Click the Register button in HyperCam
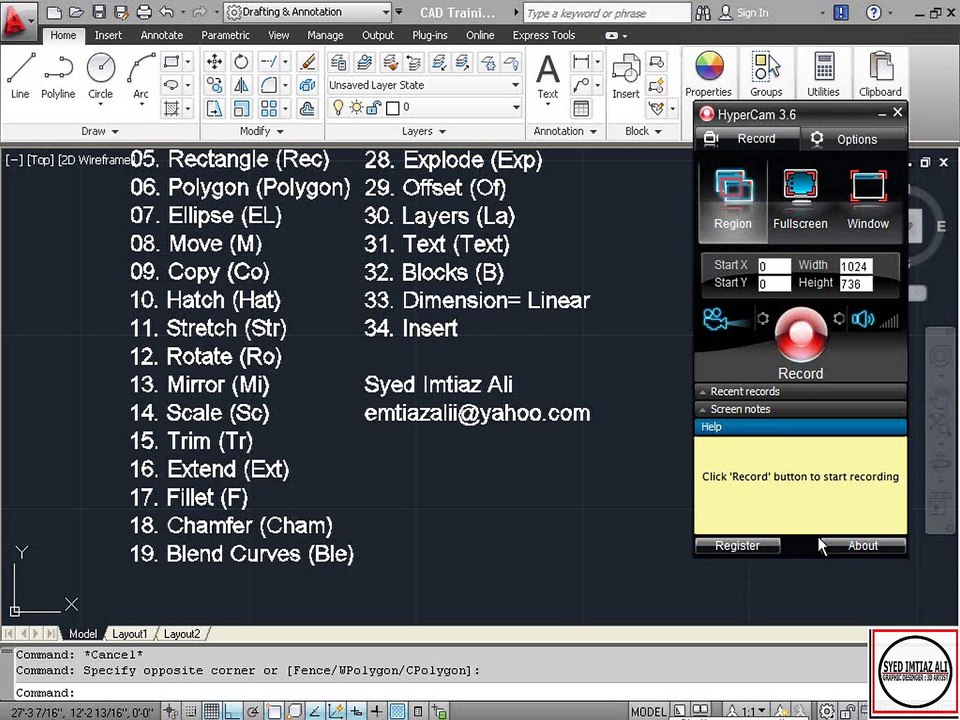This screenshot has height=720, width=960. [737, 546]
